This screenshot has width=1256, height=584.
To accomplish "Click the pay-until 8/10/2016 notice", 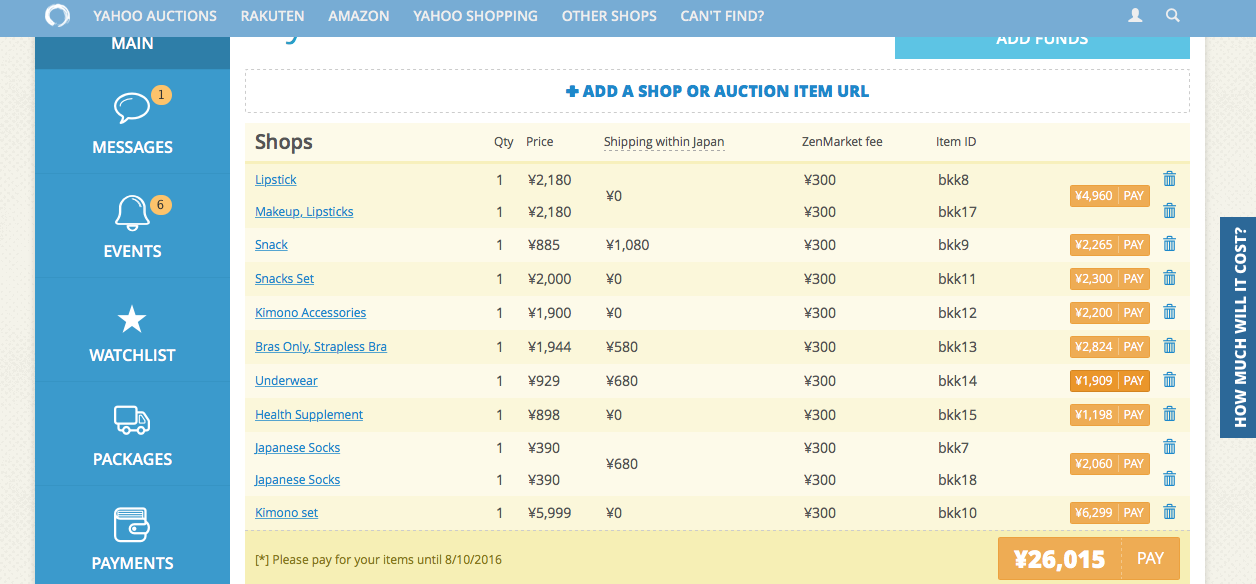I will tap(379, 559).
